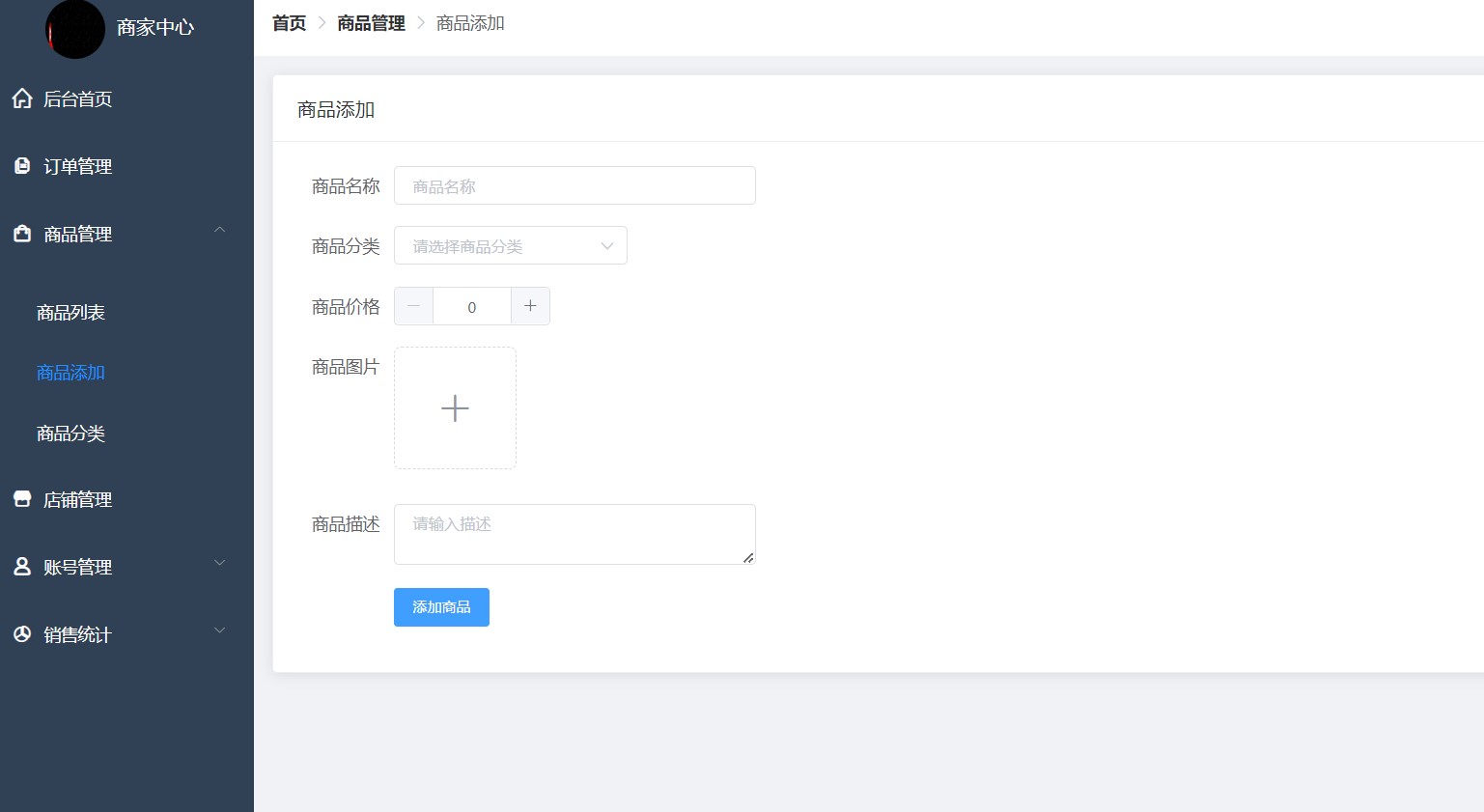Open 订单管理 menu item
1484x812 pixels.
click(126, 166)
